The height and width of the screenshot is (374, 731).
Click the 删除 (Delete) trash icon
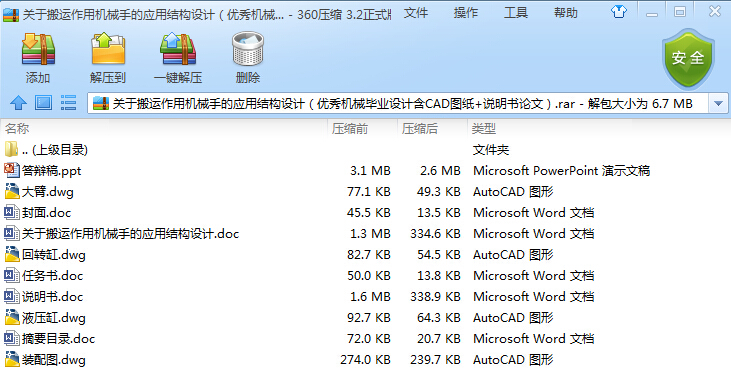[x=248, y=49]
